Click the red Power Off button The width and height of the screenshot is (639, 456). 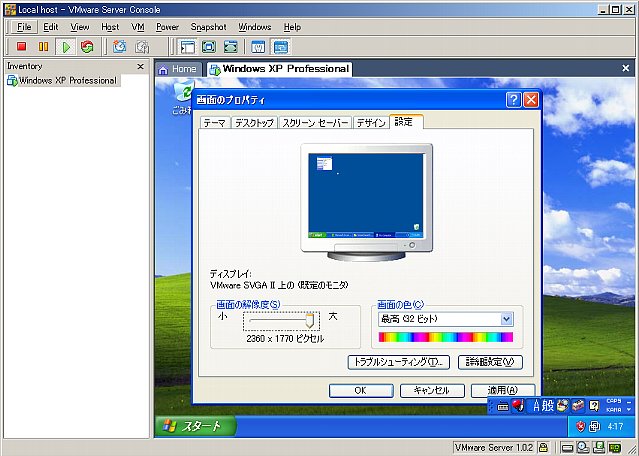[x=22, y=46]
